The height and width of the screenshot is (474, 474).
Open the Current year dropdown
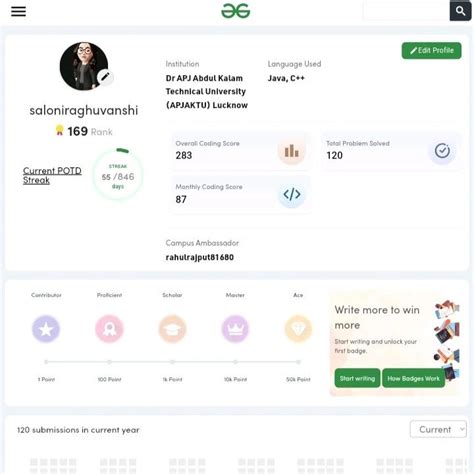coord(438,429)
